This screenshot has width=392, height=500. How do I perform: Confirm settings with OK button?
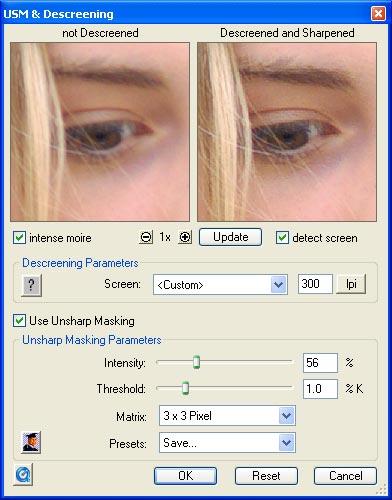tap(185, 476)
